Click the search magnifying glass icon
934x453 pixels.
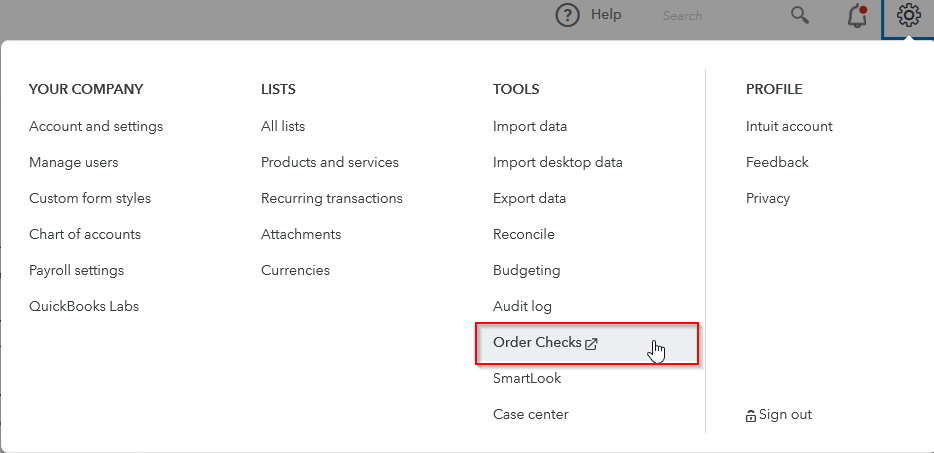[x=799, y=15]
